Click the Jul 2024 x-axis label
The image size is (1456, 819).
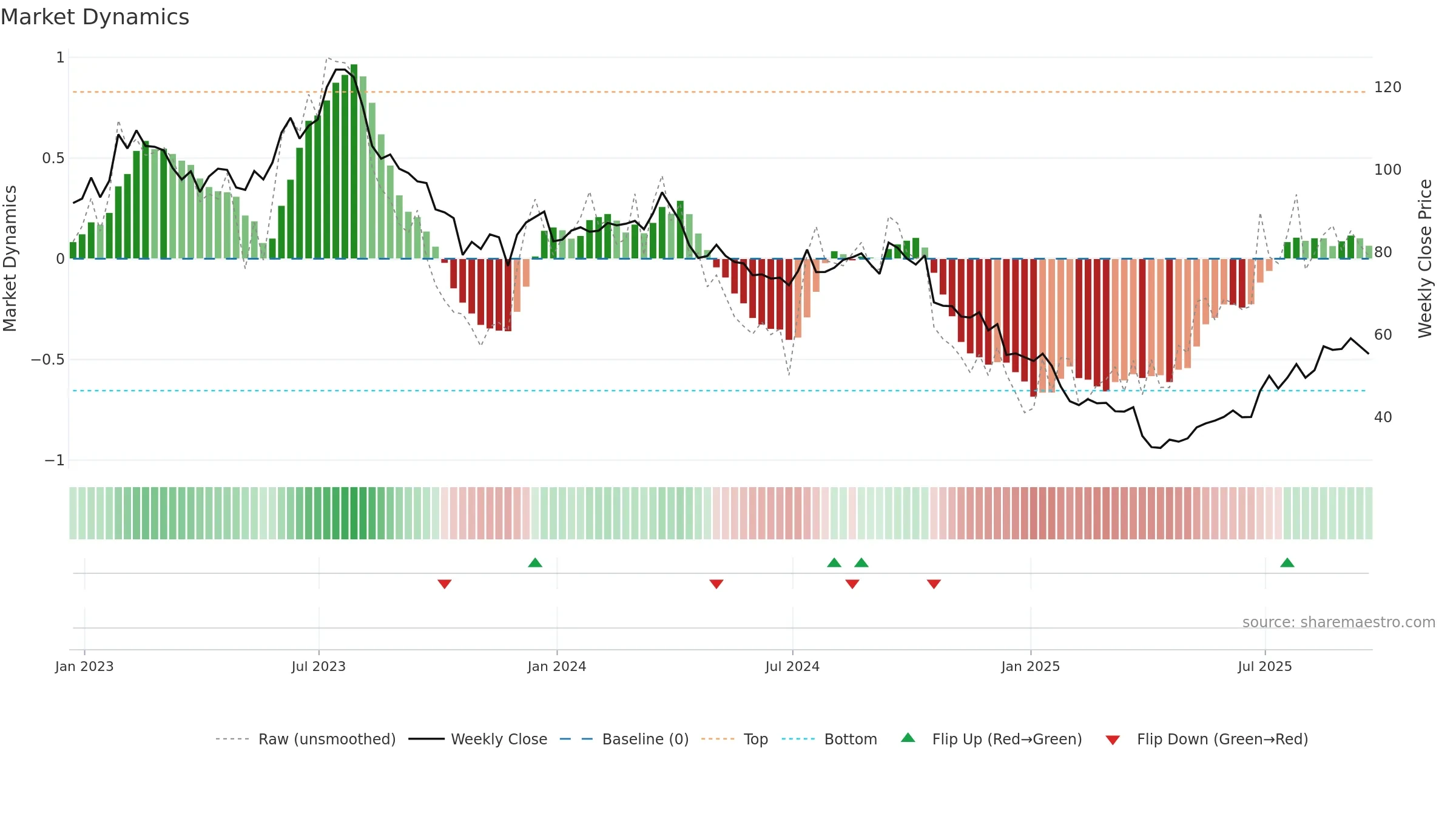[x=792, y=666]
